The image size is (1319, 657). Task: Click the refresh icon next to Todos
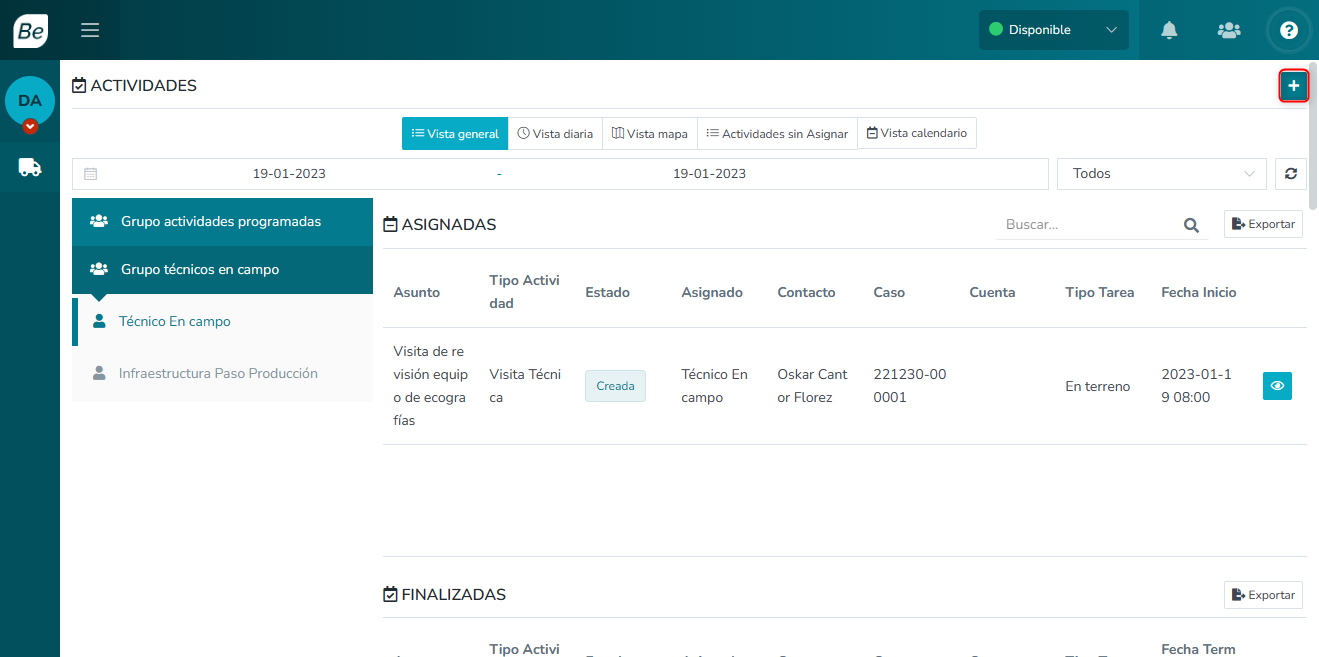[x=1291, y=174]
